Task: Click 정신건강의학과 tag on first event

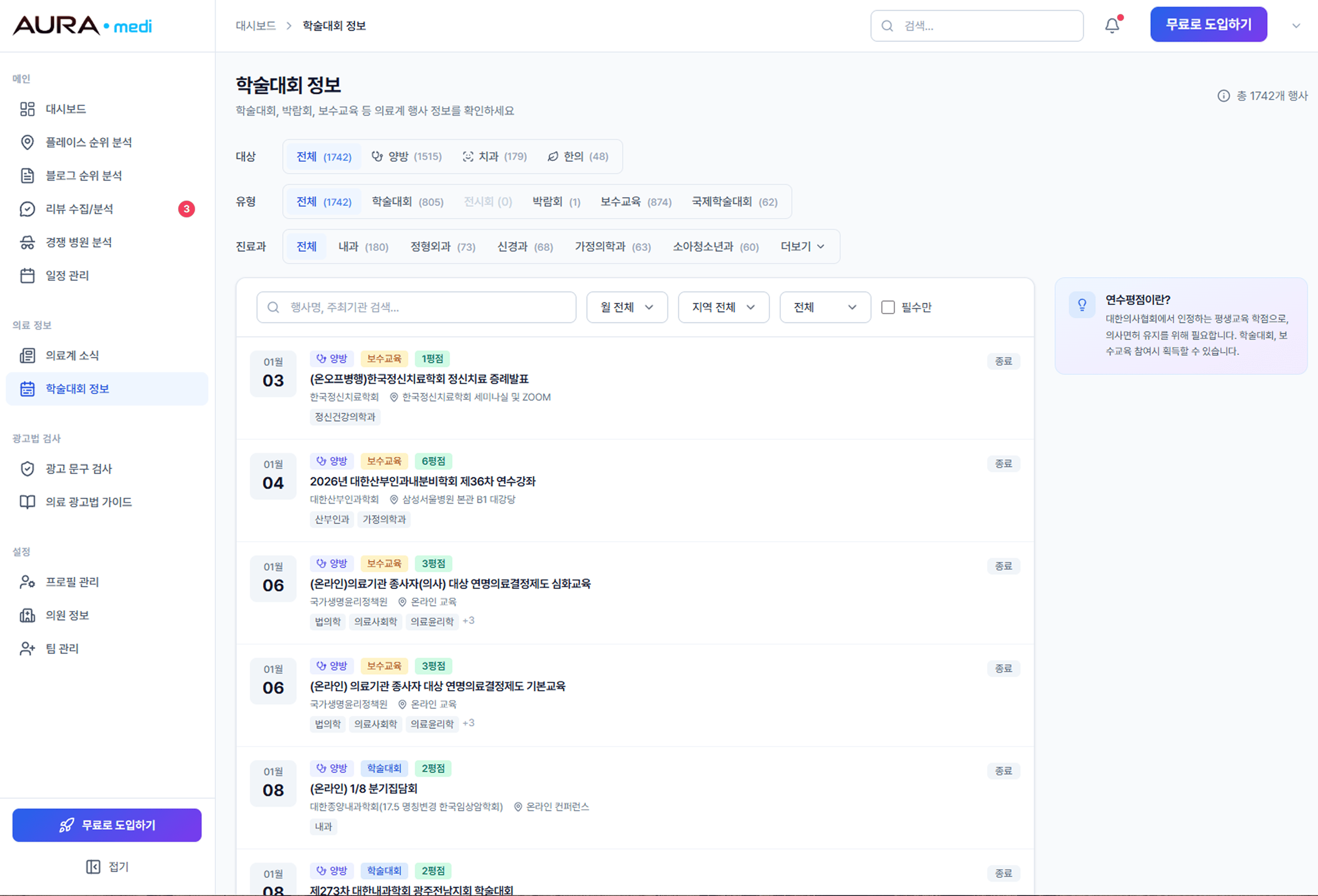Action: 345,417
